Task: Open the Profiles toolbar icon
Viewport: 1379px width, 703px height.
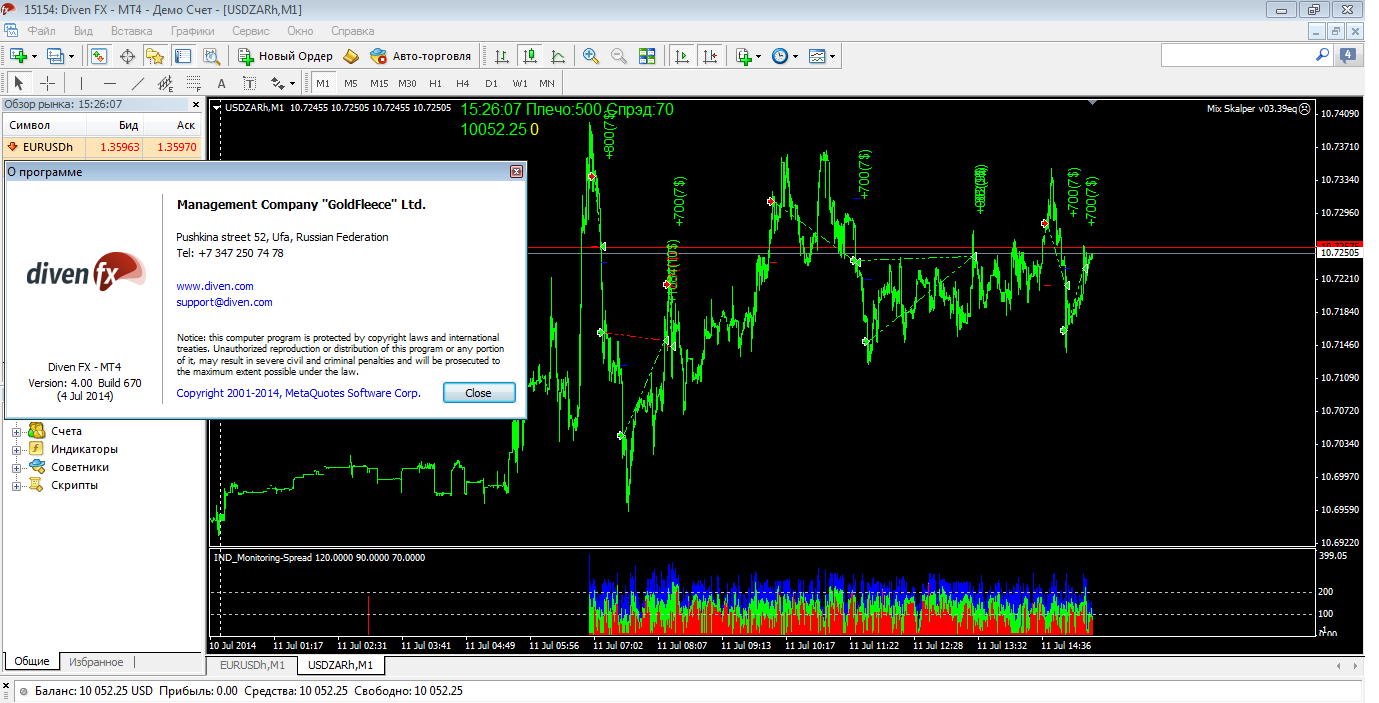Action: [55, 56]
